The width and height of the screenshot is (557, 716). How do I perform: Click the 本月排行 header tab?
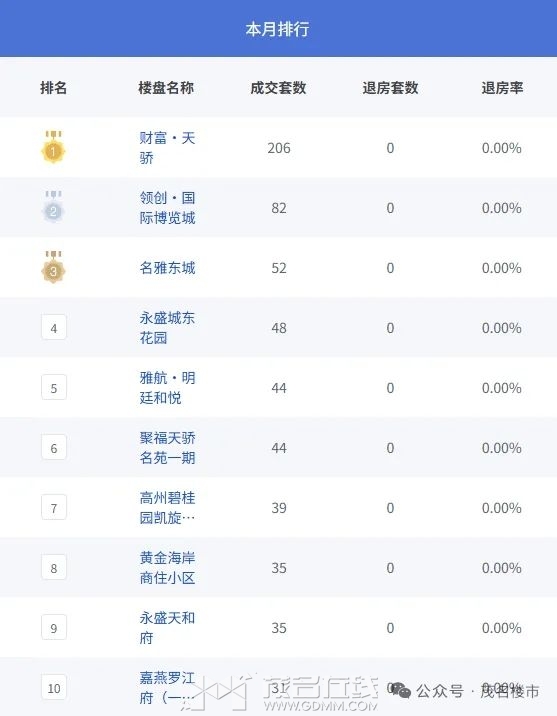click(x=278, y=29)
